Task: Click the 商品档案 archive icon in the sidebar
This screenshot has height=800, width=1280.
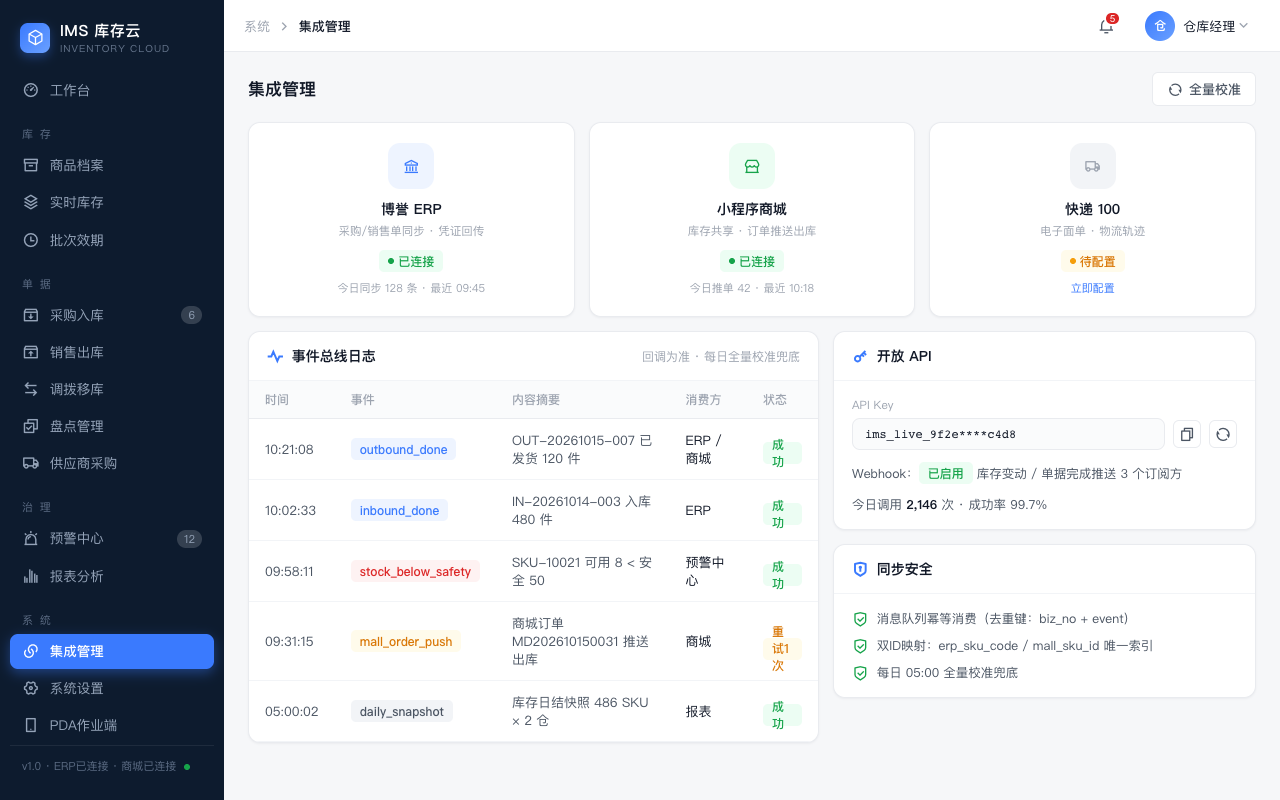Action: (x=31, y=165)
